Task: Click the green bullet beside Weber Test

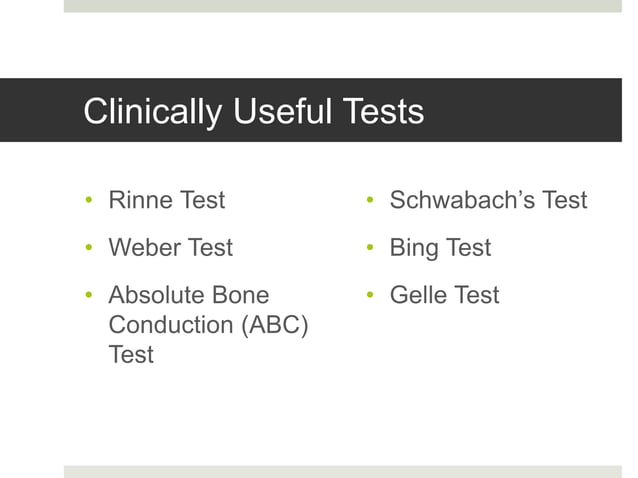Action: pos(89,247)
